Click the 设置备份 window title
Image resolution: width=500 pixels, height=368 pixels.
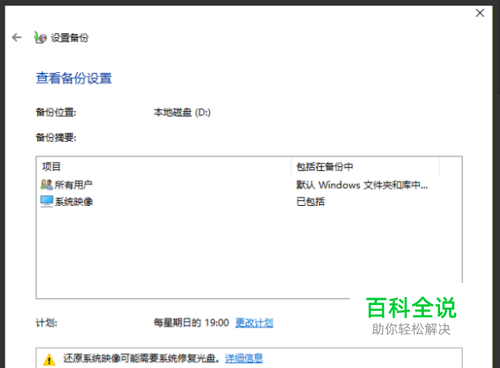coord(70,38)
